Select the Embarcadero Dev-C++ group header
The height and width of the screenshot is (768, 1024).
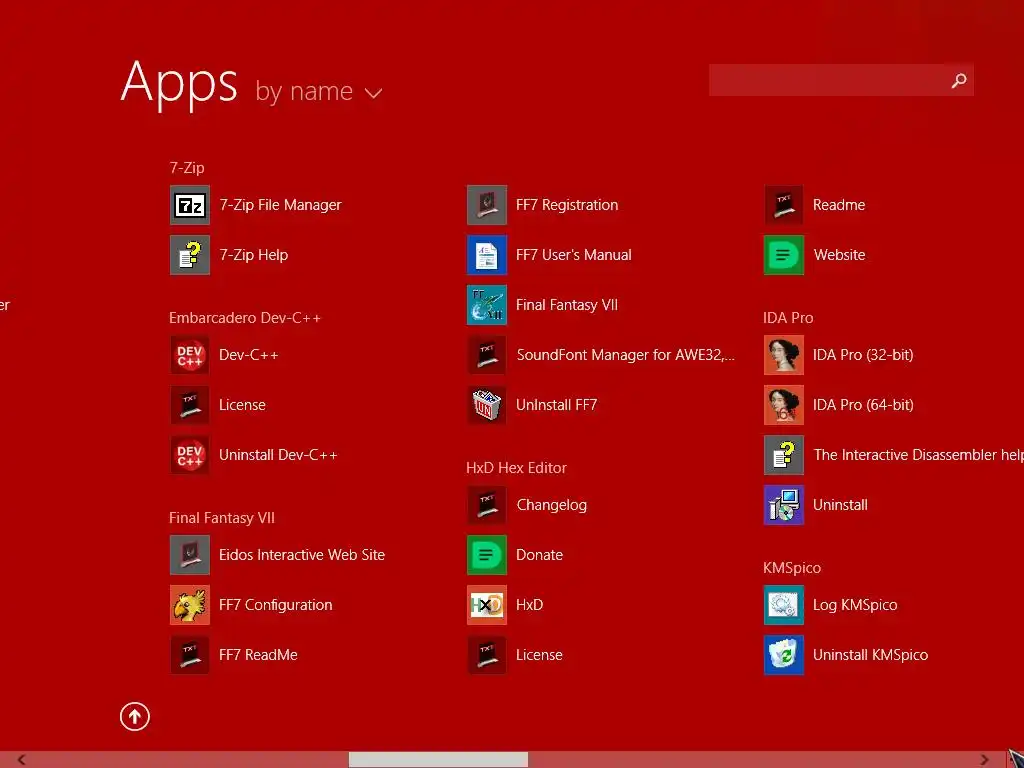[x=245, y=318]
